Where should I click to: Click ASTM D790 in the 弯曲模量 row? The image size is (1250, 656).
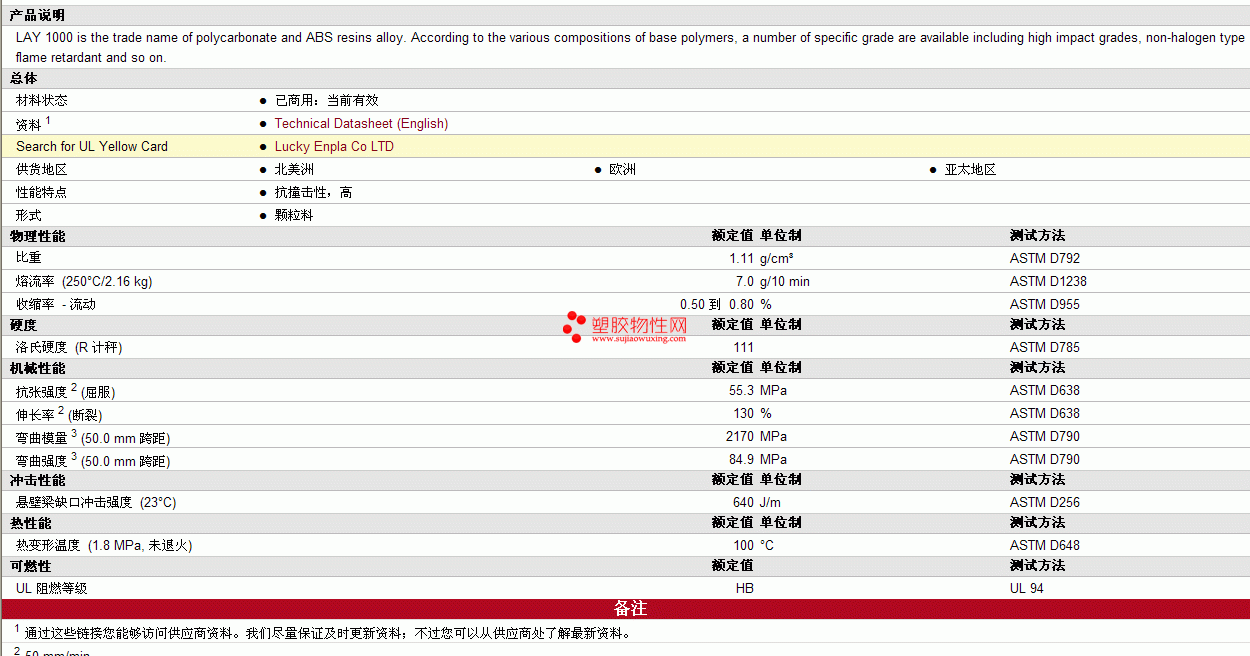1045,437
